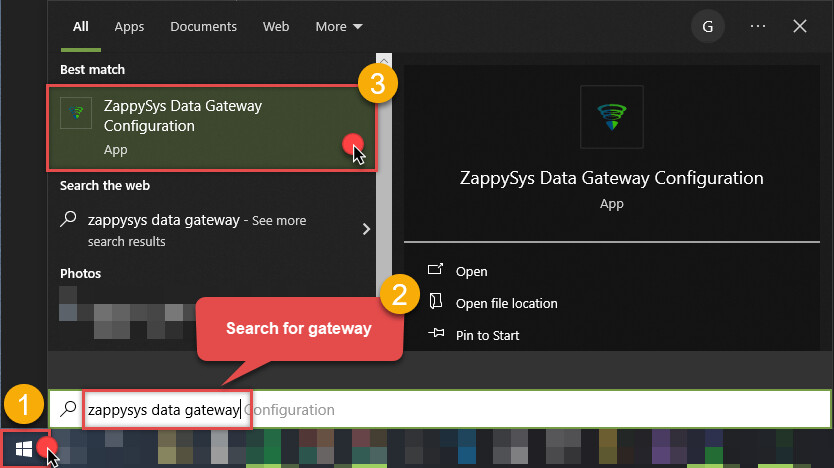Viewport: 834px width, 468px height.
Task: Click Open in the preview pane
Action: [471, 271]
